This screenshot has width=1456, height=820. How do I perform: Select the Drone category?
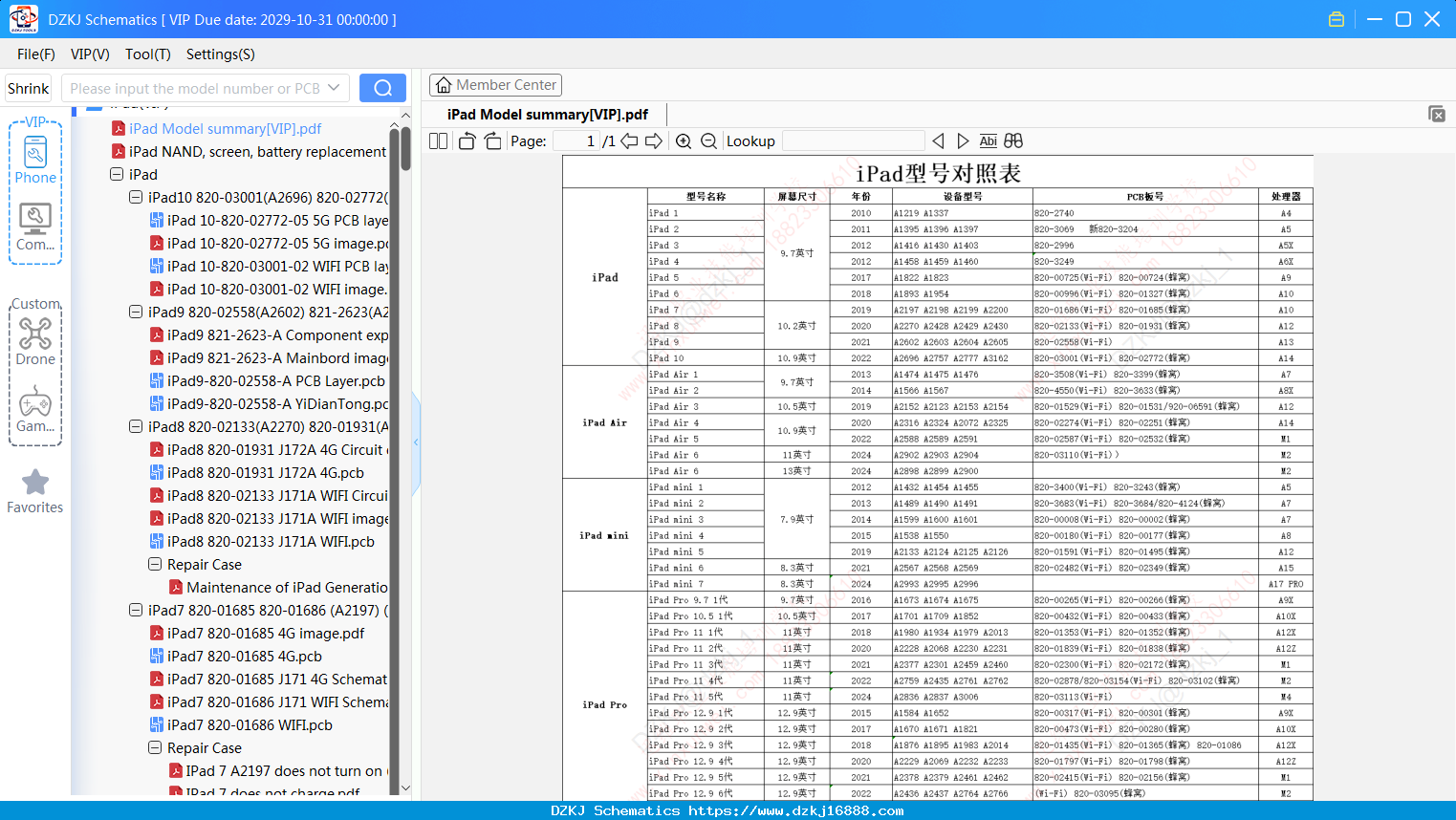coord(35,341)
